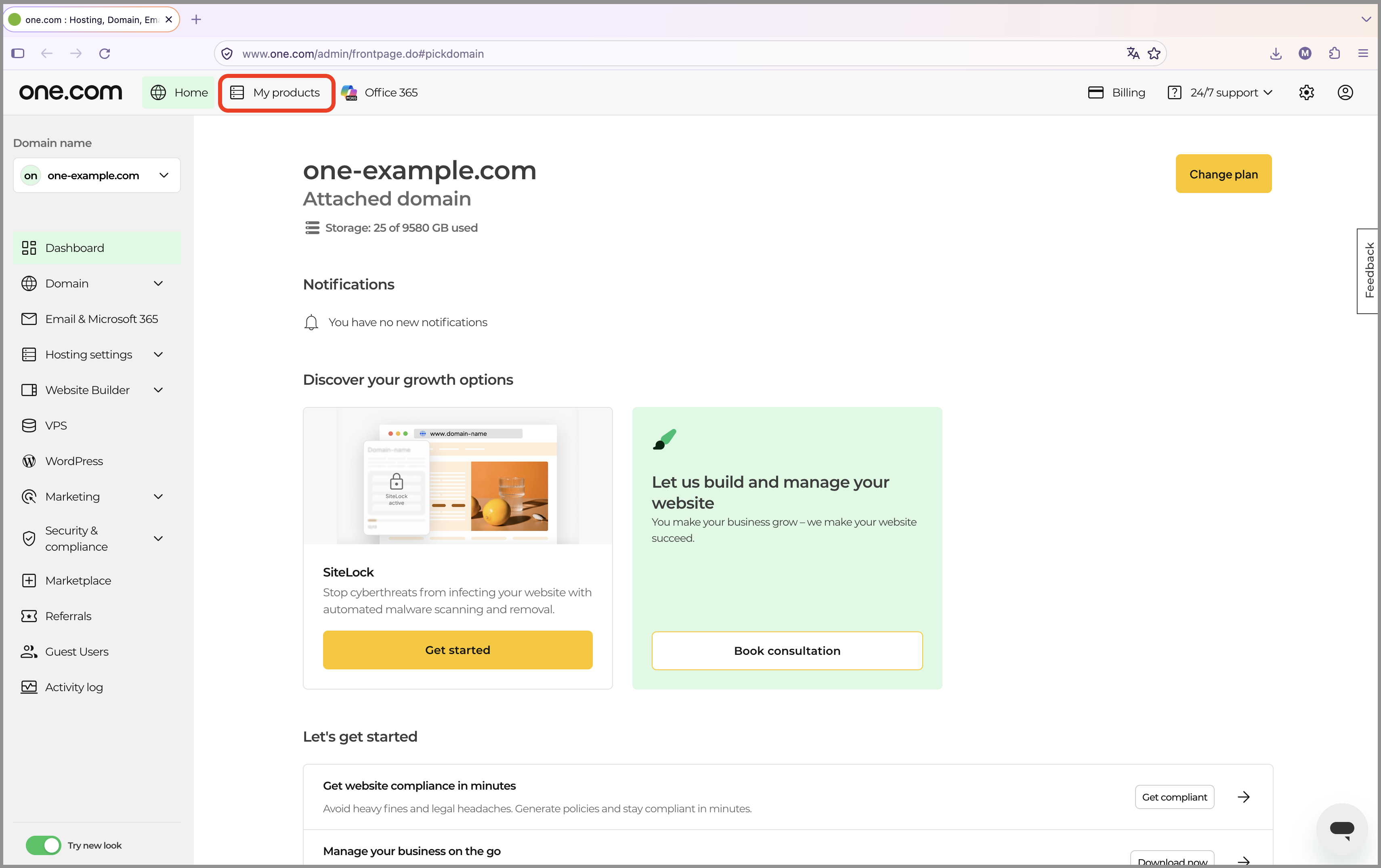Image resolution: width=1381 pixels, height=868 pixels.
Task: Open the one-example.com domain name dropdown
Action: (x=97, y=176)
